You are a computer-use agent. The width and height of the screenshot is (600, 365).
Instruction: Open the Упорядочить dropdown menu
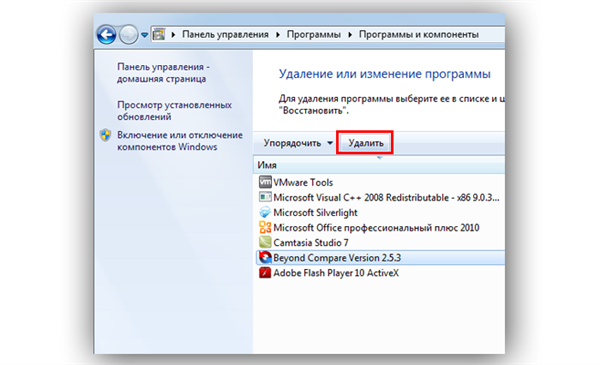[x=298, y=143]
